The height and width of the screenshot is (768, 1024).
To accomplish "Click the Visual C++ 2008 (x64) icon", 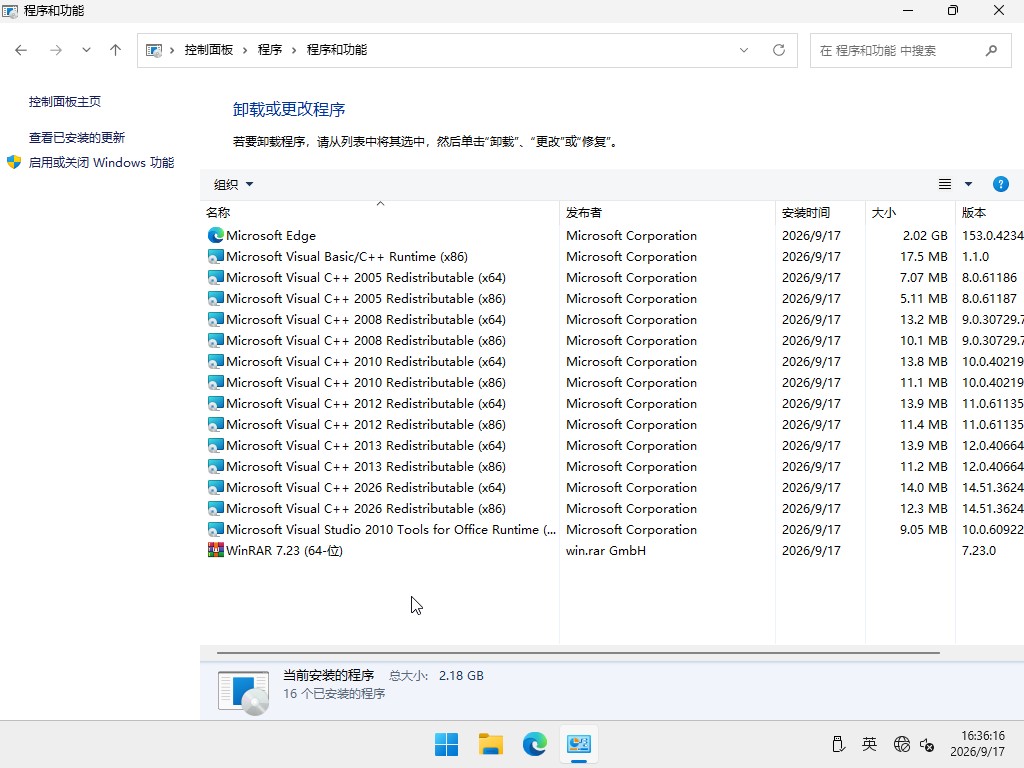I will click(x=216, y=319).
